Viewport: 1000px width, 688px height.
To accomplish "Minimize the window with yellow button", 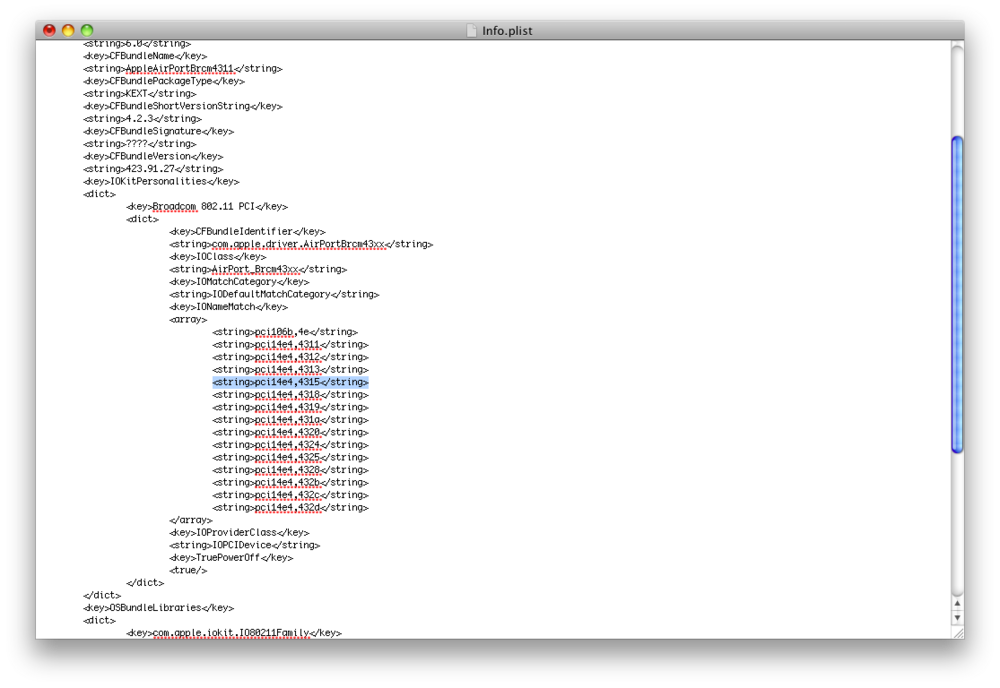I will coord(68,31).
